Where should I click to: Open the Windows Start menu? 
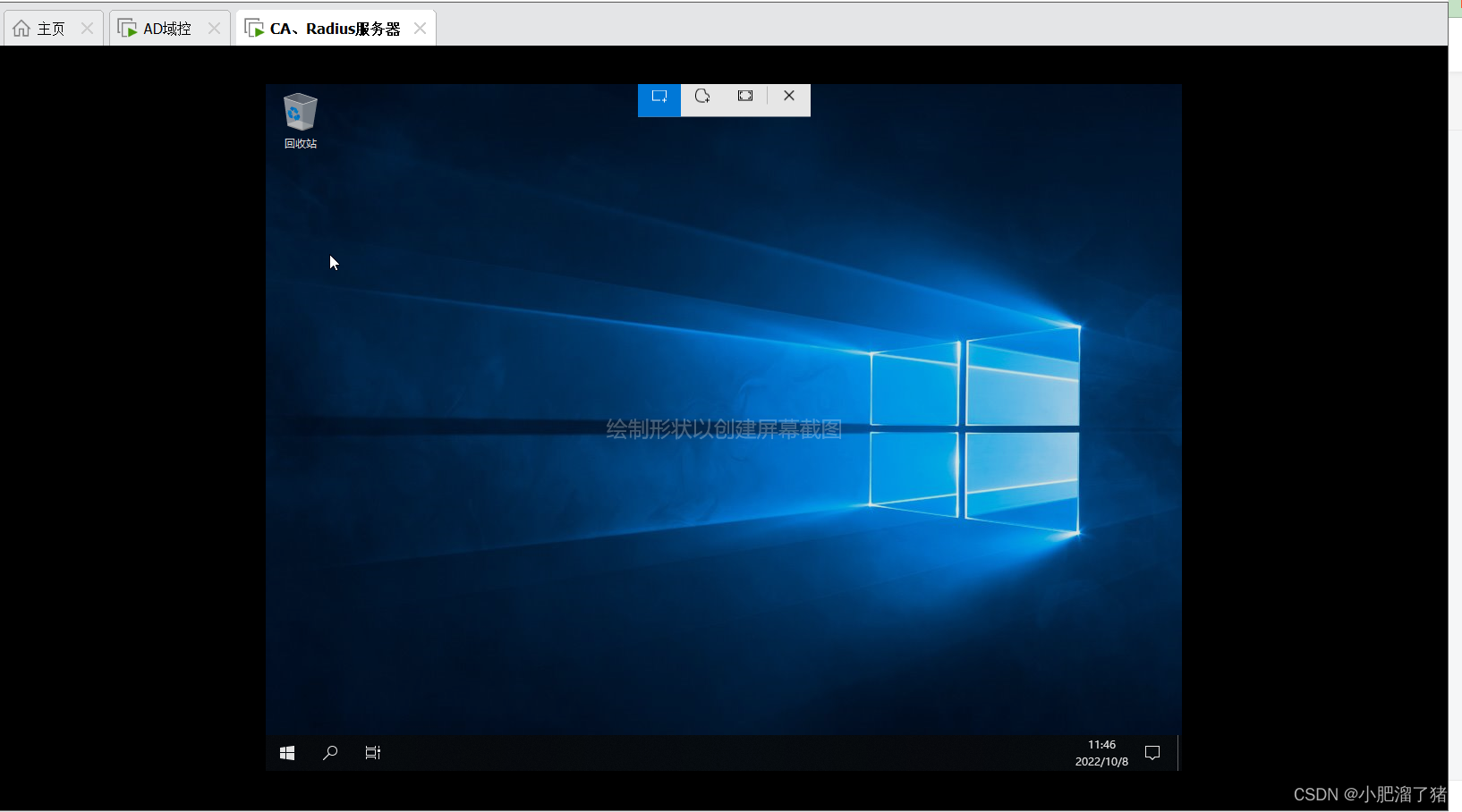click(287, 753)
